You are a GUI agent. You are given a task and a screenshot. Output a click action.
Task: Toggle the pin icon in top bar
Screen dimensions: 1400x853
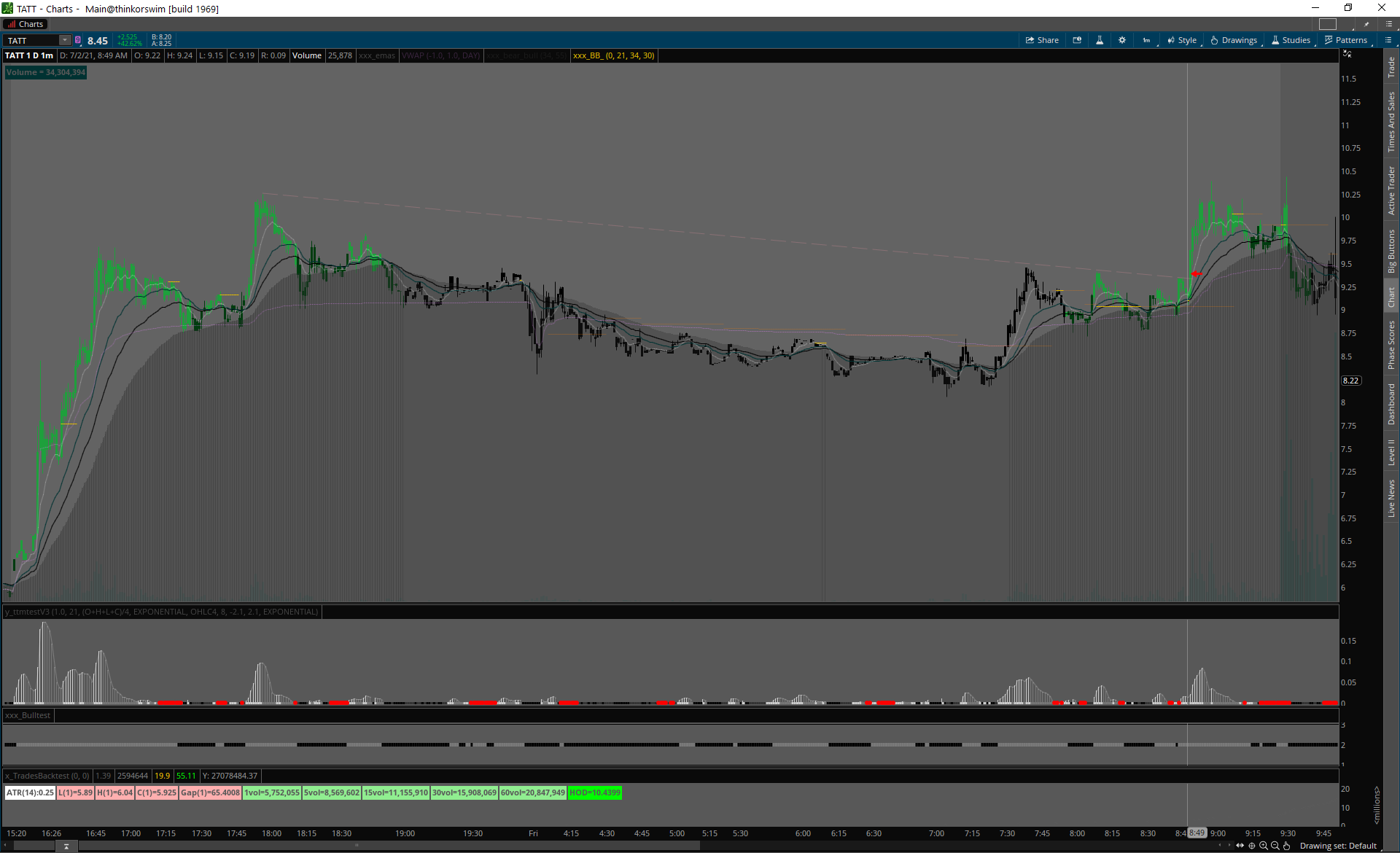1366,24
